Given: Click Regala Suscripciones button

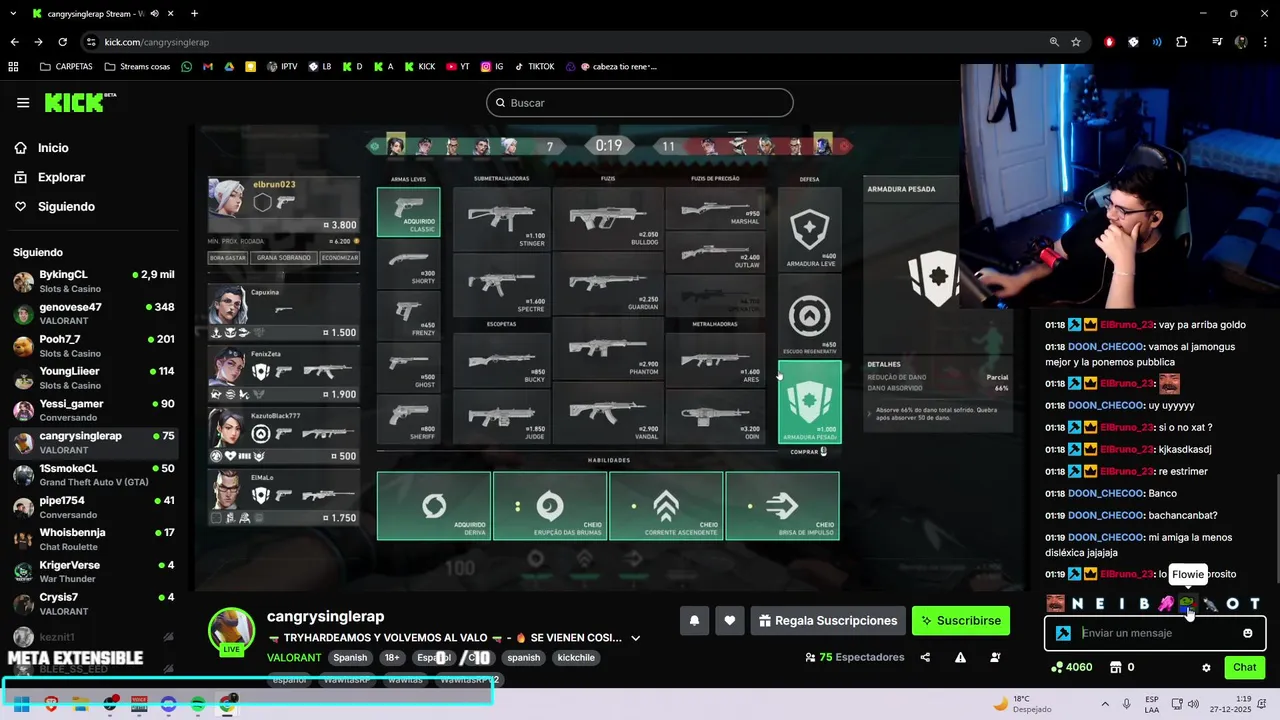Looking at the screenshot, I should tap(828, 621).
